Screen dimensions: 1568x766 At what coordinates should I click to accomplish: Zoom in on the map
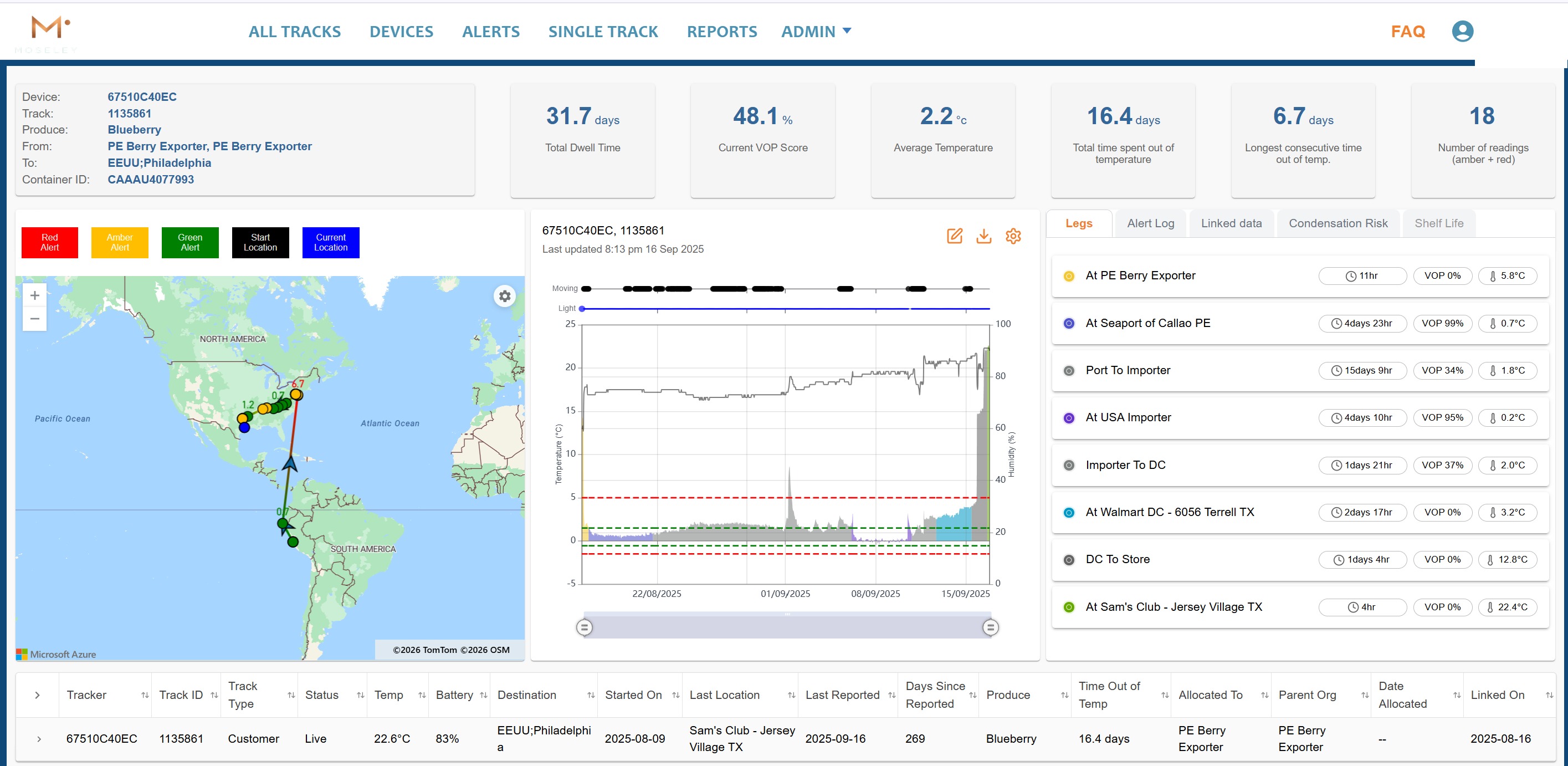coord(35,295)
